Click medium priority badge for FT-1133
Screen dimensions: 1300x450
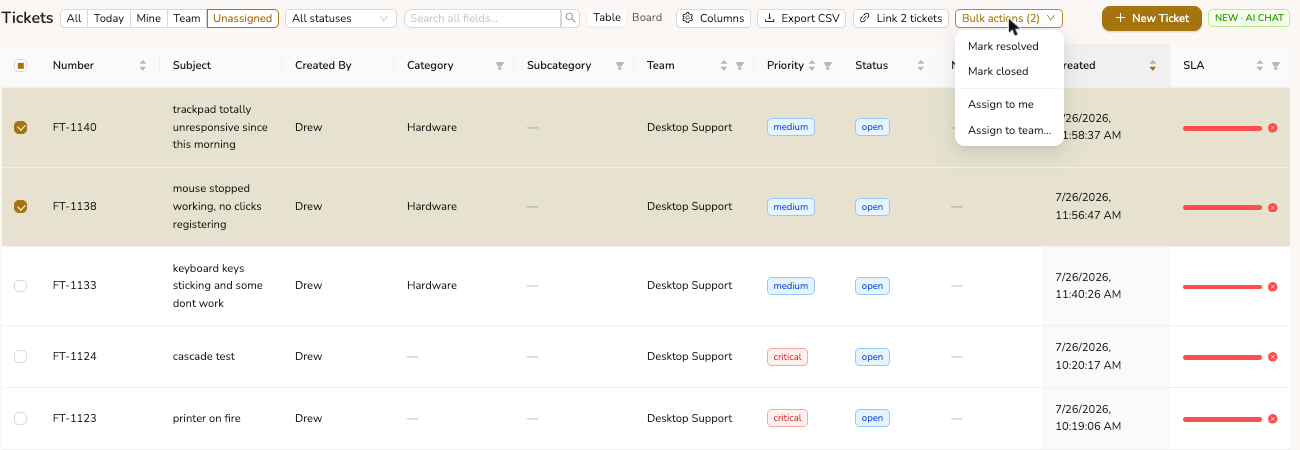point(791,286)
